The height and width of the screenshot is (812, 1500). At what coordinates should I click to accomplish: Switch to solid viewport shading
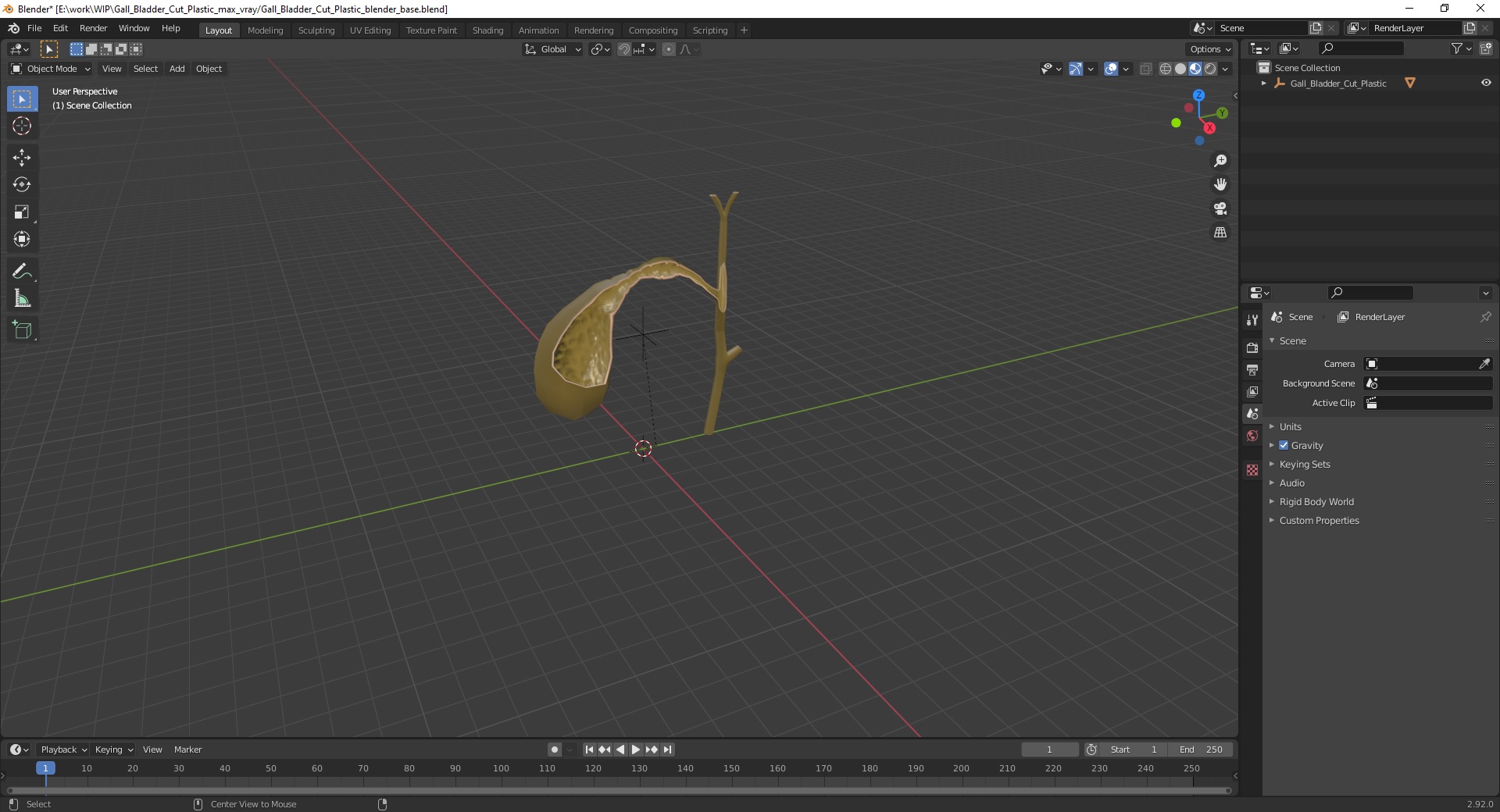point(1180,69)
